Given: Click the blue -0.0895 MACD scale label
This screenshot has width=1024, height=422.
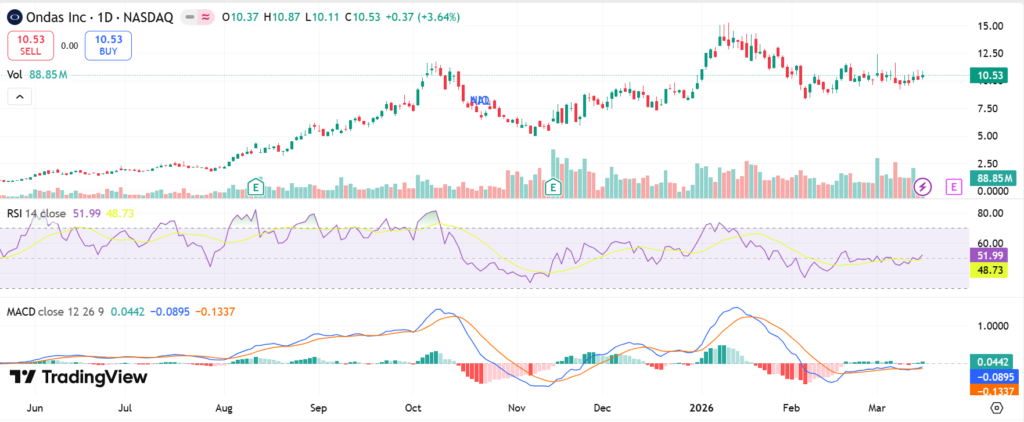Looking at the screenshot, I should click(x=993, y=376).
